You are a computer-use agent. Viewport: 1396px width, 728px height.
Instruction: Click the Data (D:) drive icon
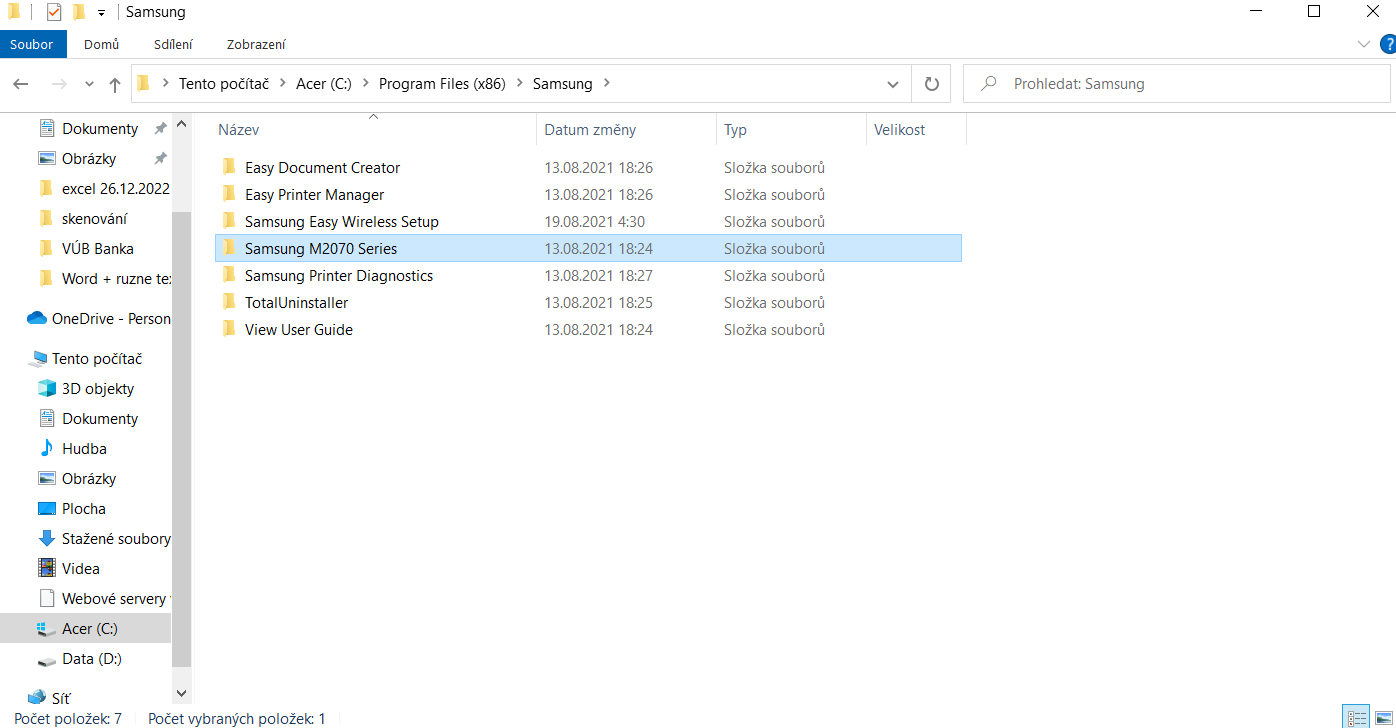coord(46,659)
